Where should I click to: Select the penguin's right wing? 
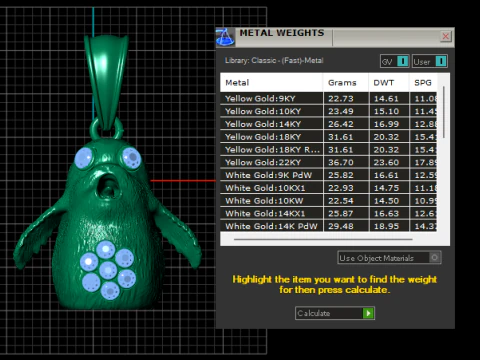(x=178, y=237)
